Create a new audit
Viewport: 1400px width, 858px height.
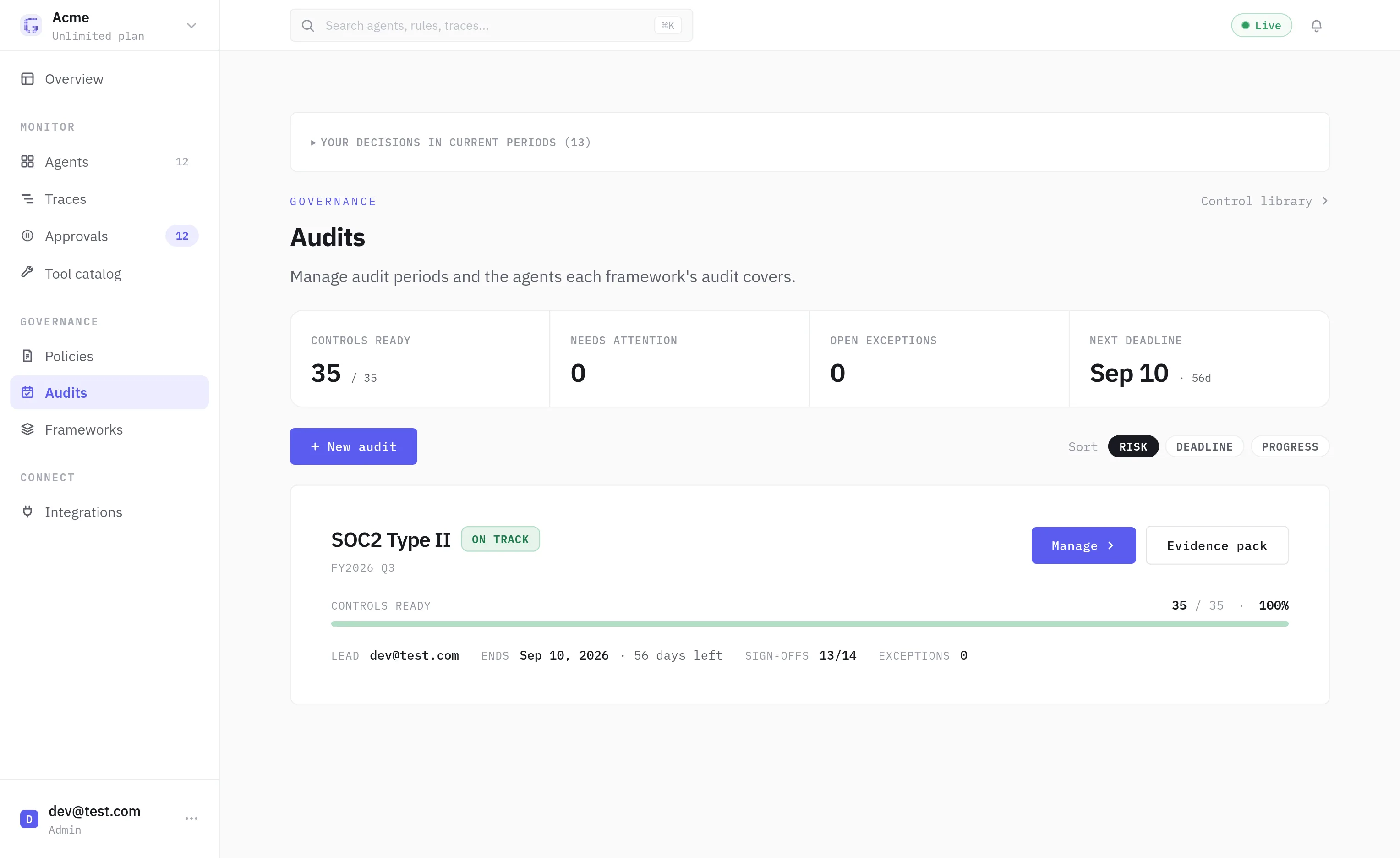coord(353,446)
